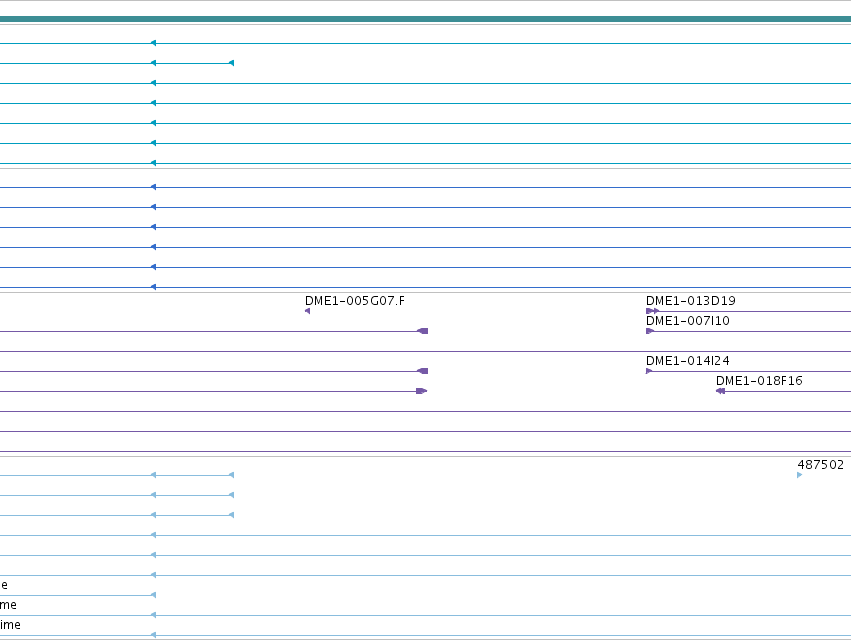Click purple exon block on DME1-014I24 row
The image size is (851, 640).
pos(422,371)
